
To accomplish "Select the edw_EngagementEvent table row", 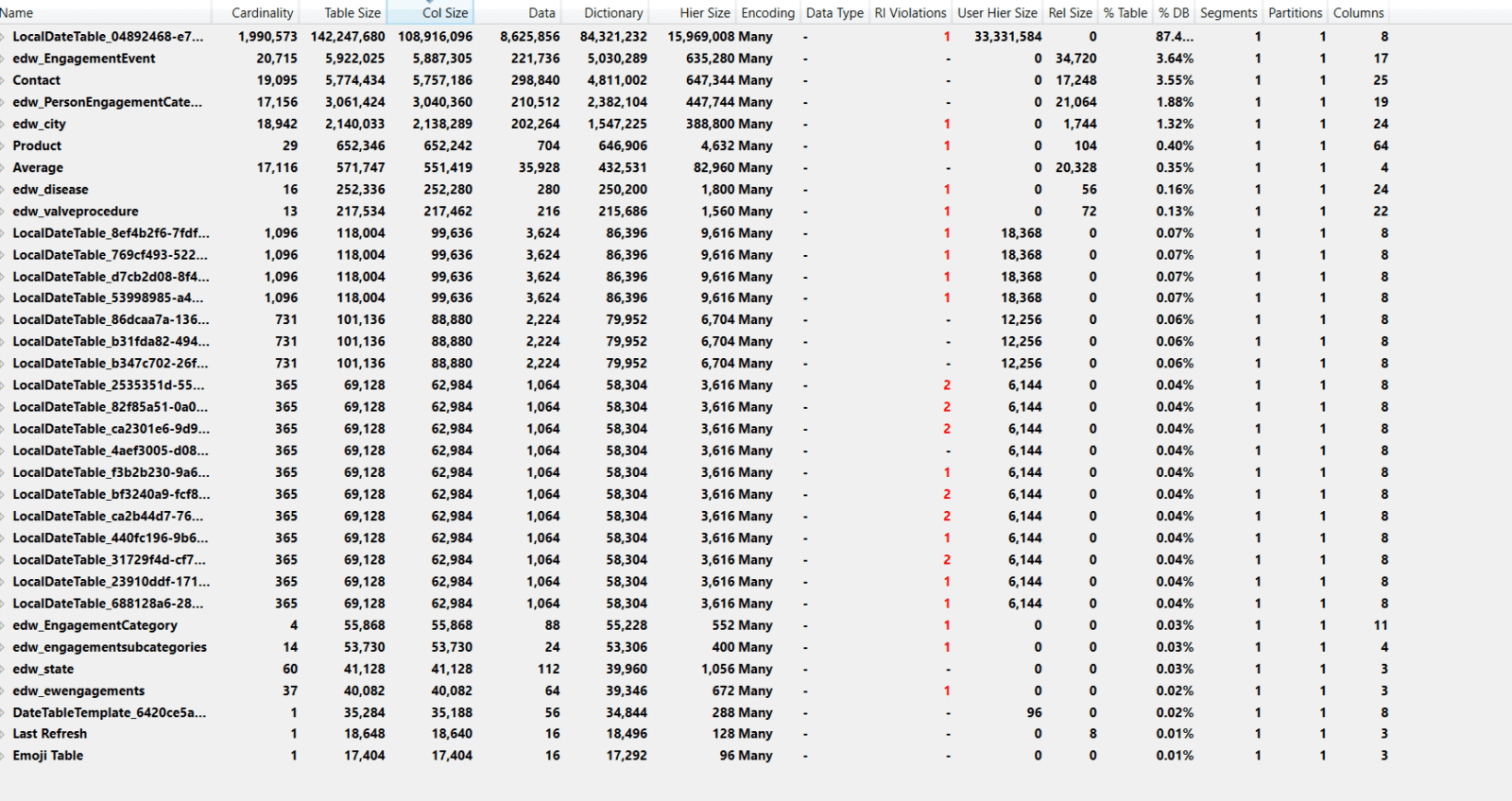I will pyautogui.click(x=695, y=59).
